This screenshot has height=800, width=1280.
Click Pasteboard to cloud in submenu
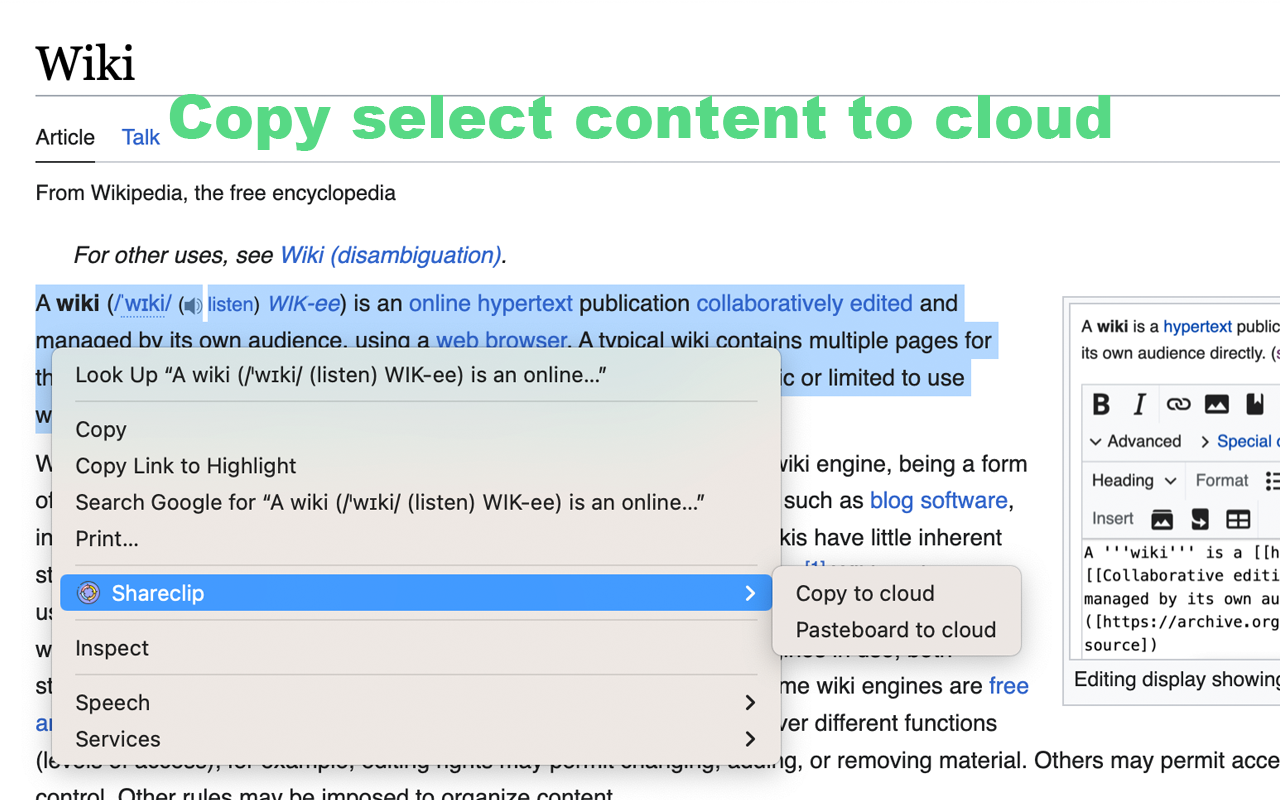[896, 630]
